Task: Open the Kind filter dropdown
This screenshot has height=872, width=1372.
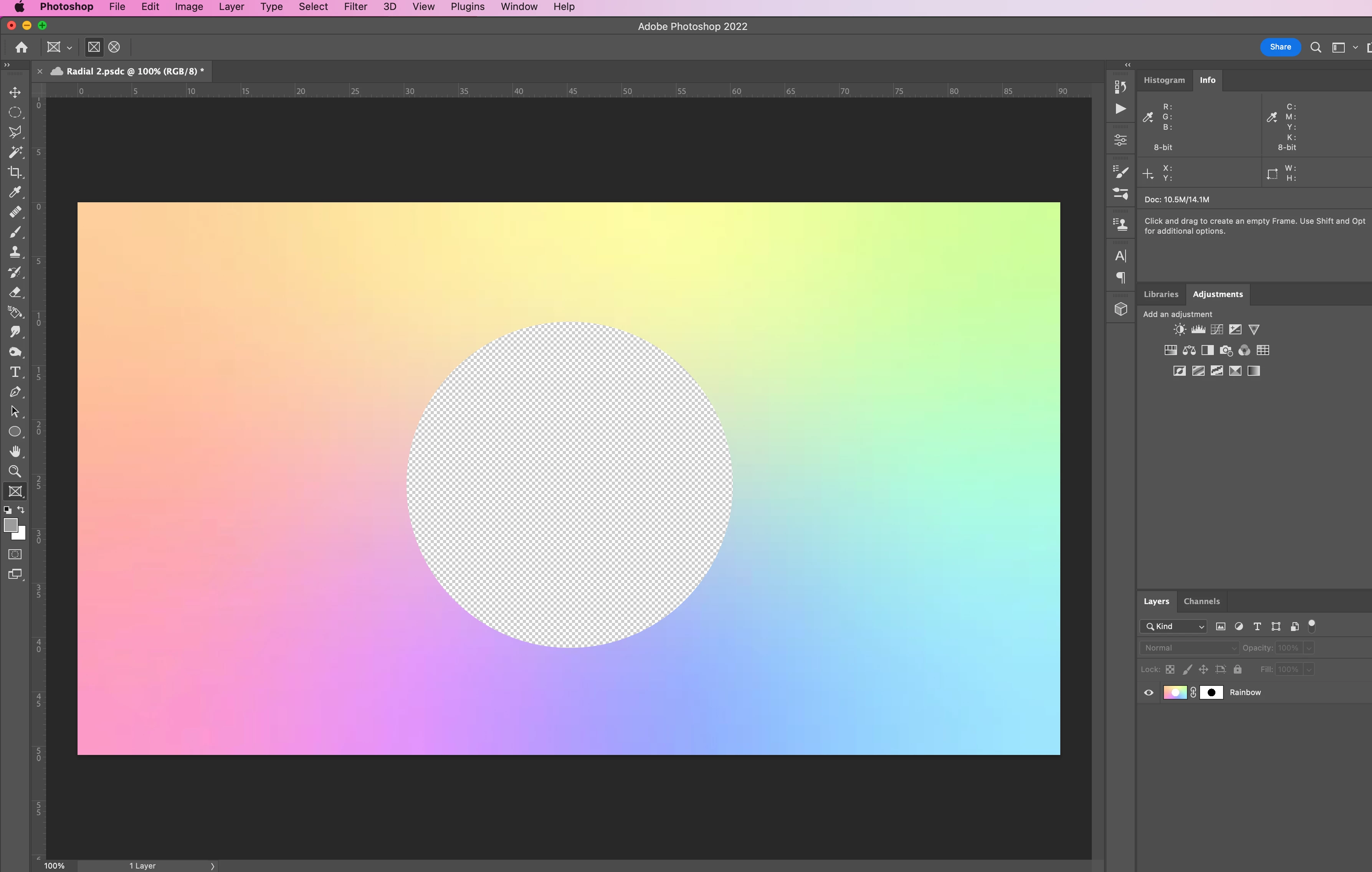Action: coord(1174,626)
